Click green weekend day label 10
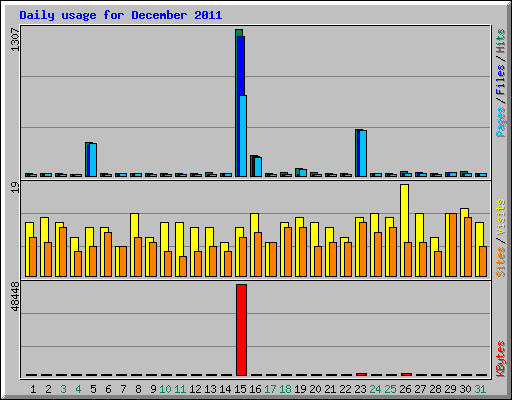Viewport: 512px width, 400px height. tap(165, 389)
